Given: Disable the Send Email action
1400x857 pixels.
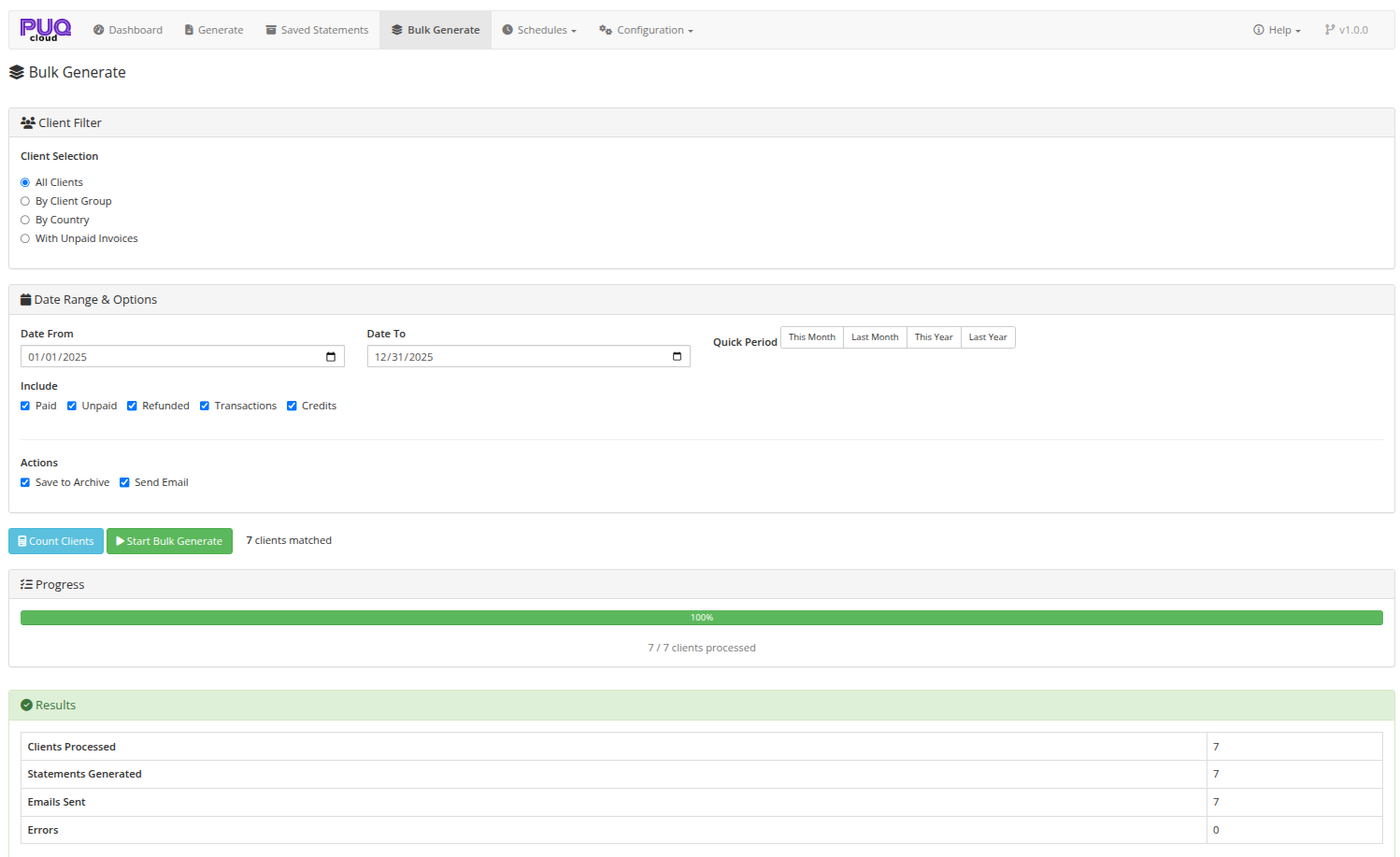Looking at the screenshot, I should click(x=124, y=481).
